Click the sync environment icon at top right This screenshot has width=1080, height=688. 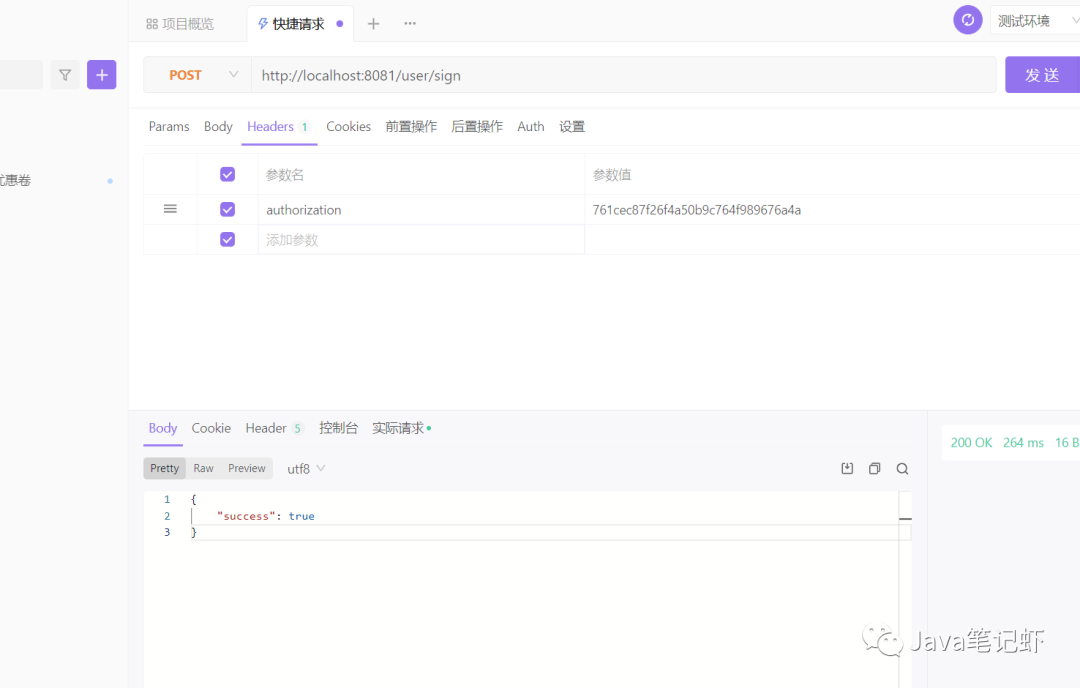click(967, 19)
